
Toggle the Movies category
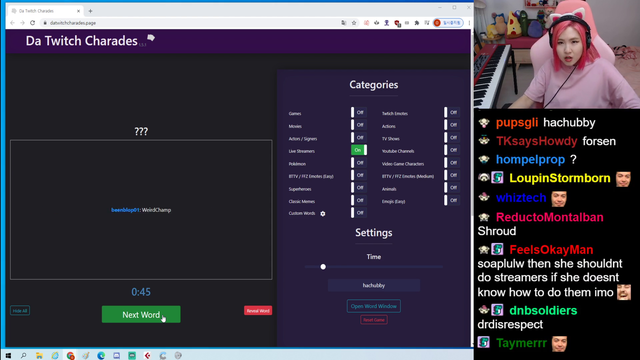click(x=359, y=125)
